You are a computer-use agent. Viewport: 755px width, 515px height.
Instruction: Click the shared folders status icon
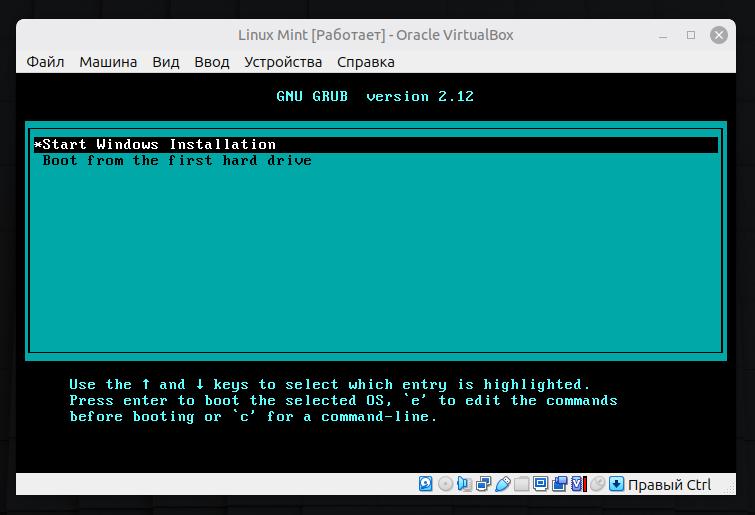click(521, 484)
